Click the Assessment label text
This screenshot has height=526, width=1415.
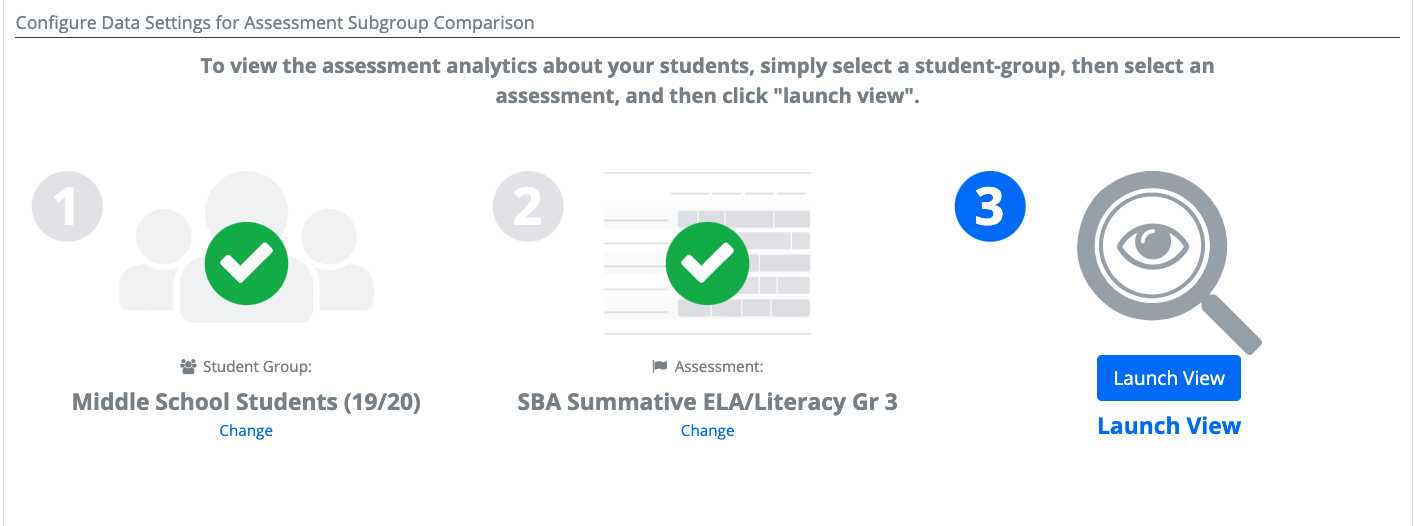[719, 367]
